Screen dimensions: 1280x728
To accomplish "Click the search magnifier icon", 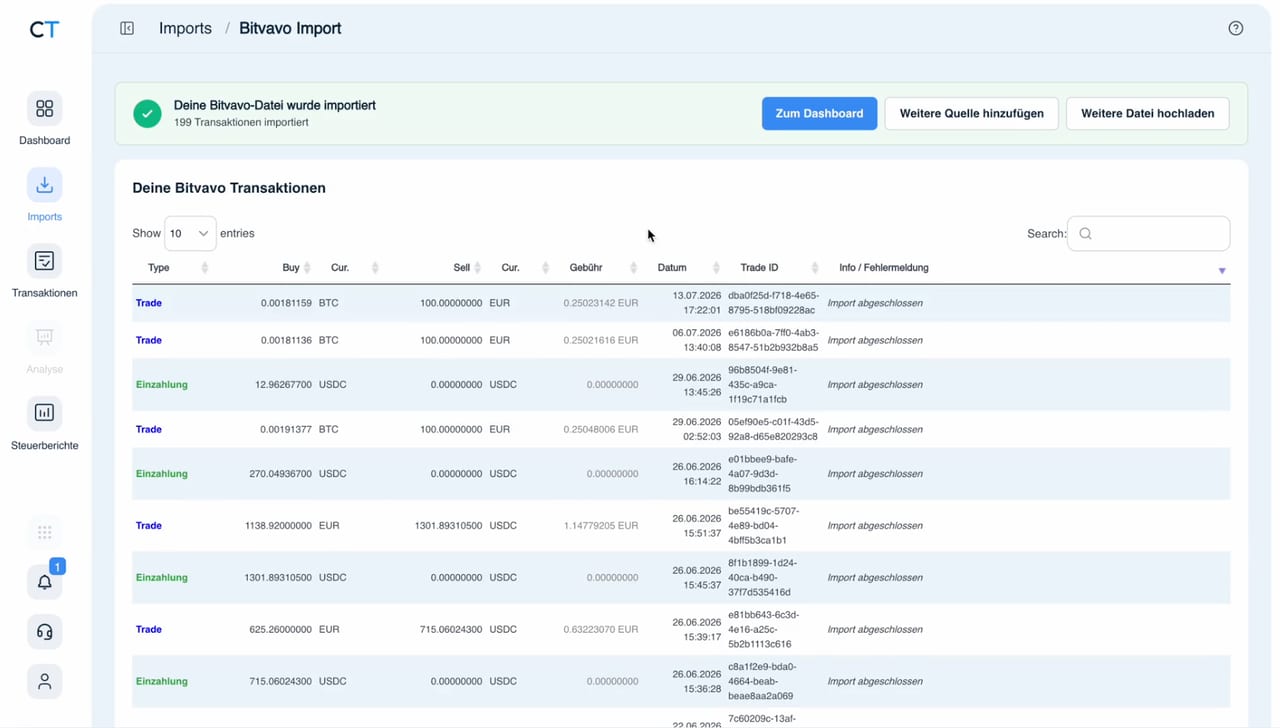I will tap(1085, 234).
